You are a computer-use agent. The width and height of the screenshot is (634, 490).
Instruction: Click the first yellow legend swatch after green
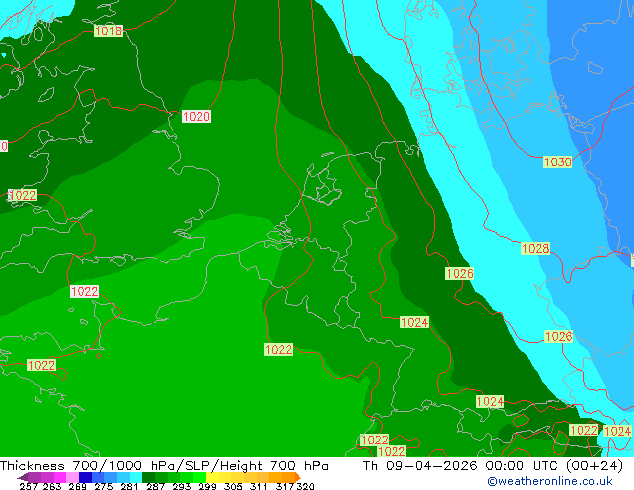click(x=212, y=477)
